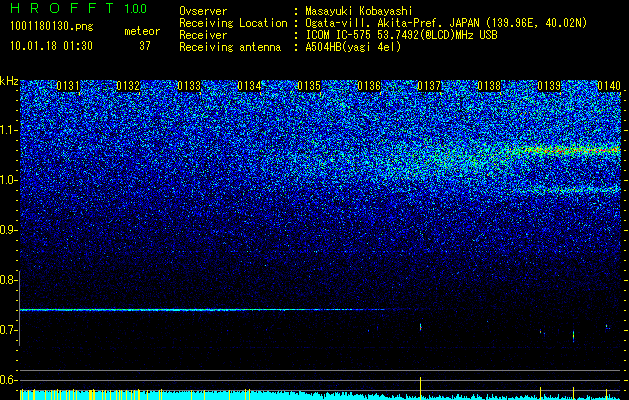Click the 0138 time marker

[x=489, y=86]
